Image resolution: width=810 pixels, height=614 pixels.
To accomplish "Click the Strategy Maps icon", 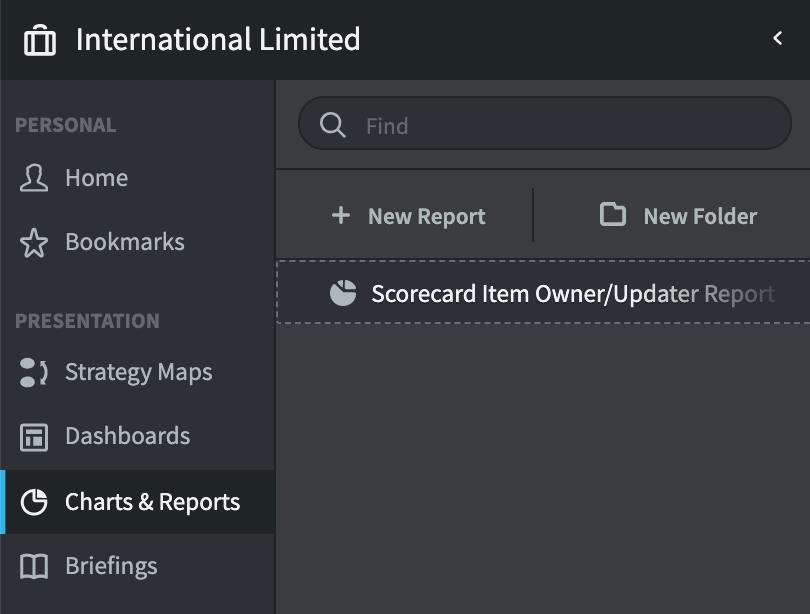I will point(34,372).
